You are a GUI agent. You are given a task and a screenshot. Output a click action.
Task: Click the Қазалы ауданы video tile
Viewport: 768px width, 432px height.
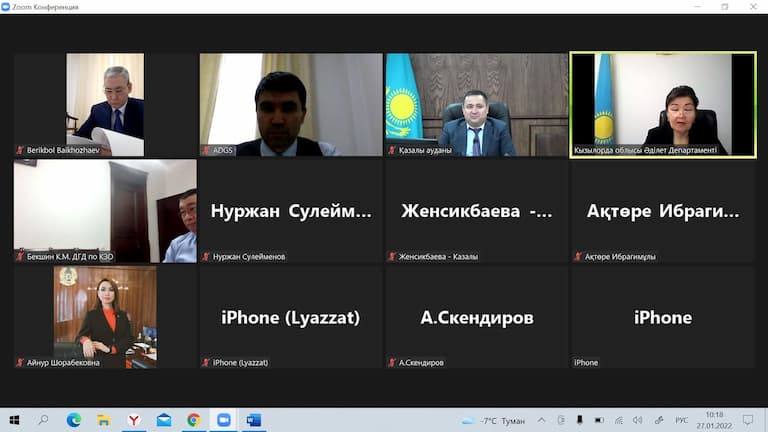pyautogui.click(x=477, y=104)
